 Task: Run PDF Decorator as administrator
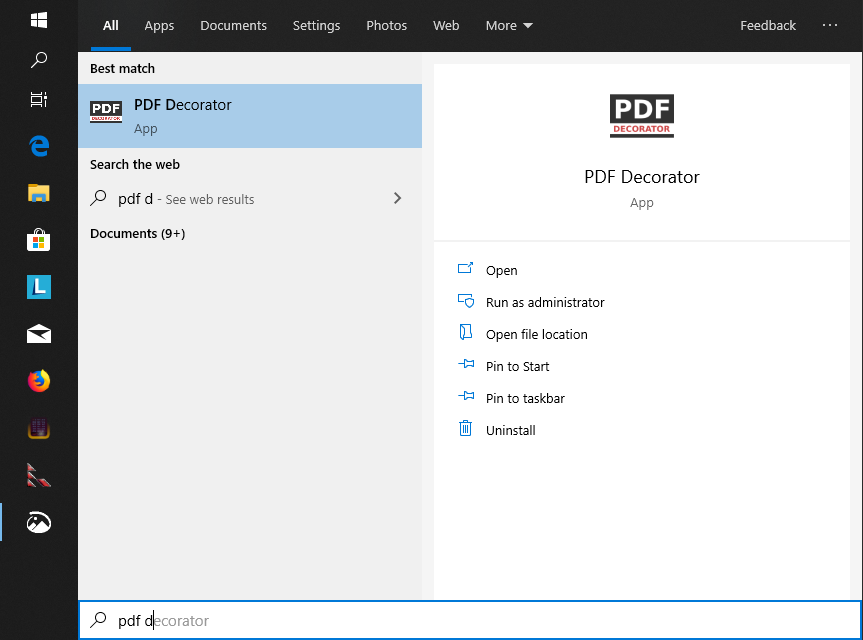coord(544,302)
